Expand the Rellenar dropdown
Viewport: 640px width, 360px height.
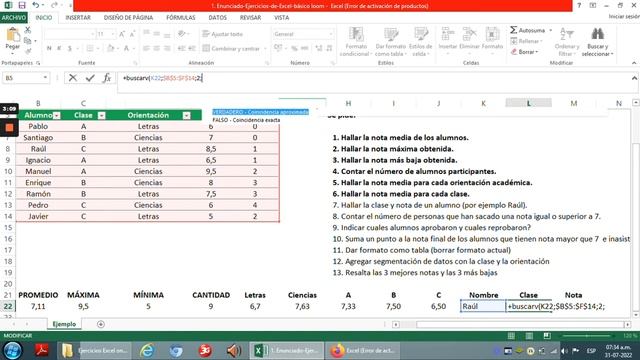pos(541,41)
